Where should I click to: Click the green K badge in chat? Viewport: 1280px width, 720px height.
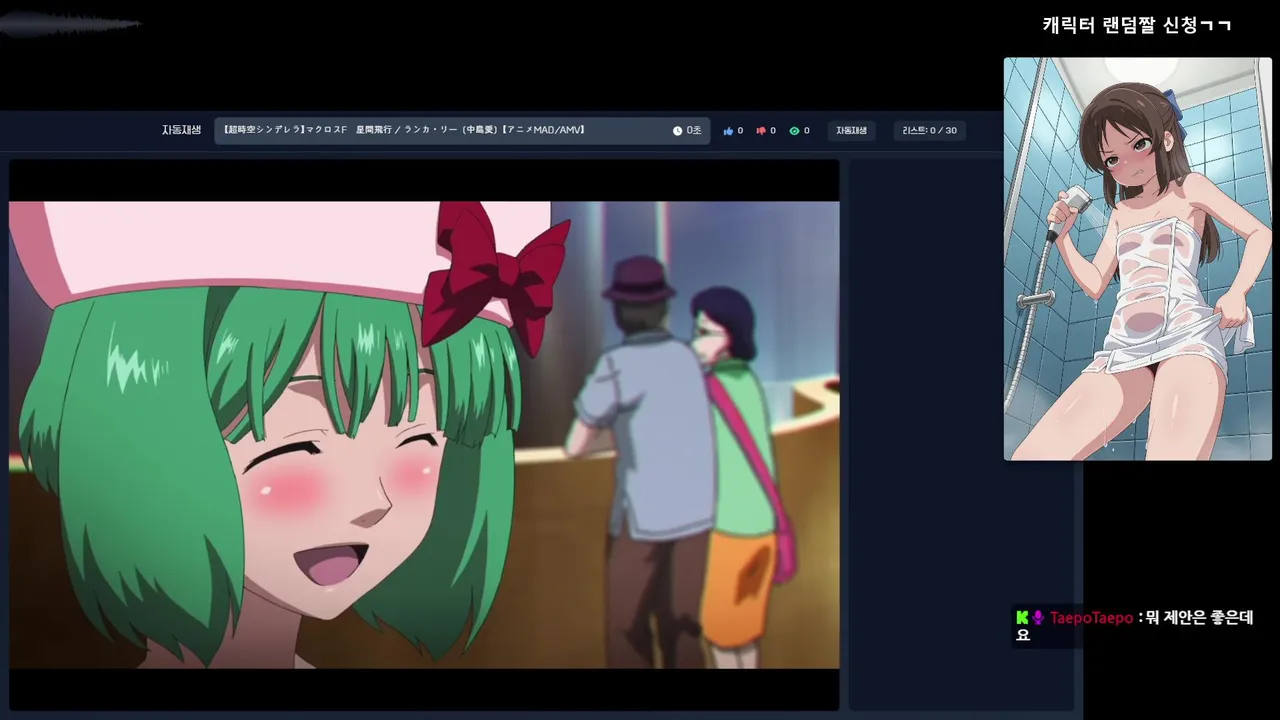(x=1022, y=618)
